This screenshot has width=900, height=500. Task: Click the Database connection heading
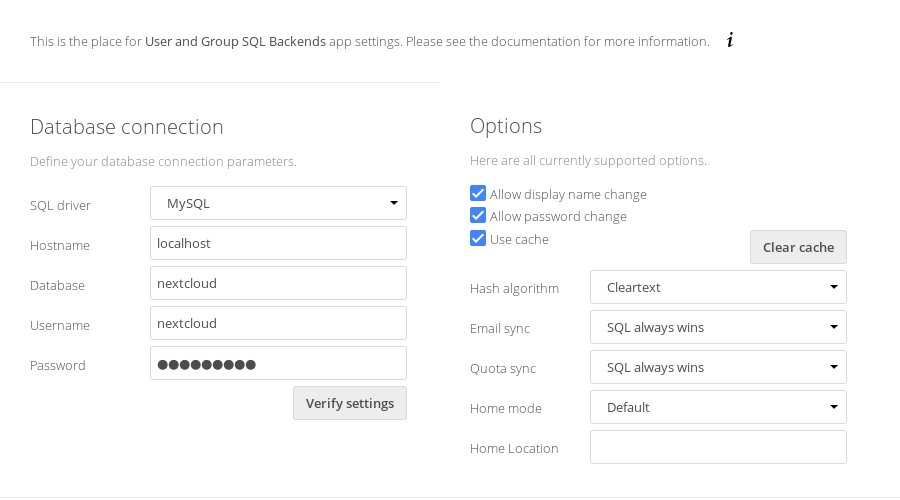pyautogui.click(x=127, y=127)
